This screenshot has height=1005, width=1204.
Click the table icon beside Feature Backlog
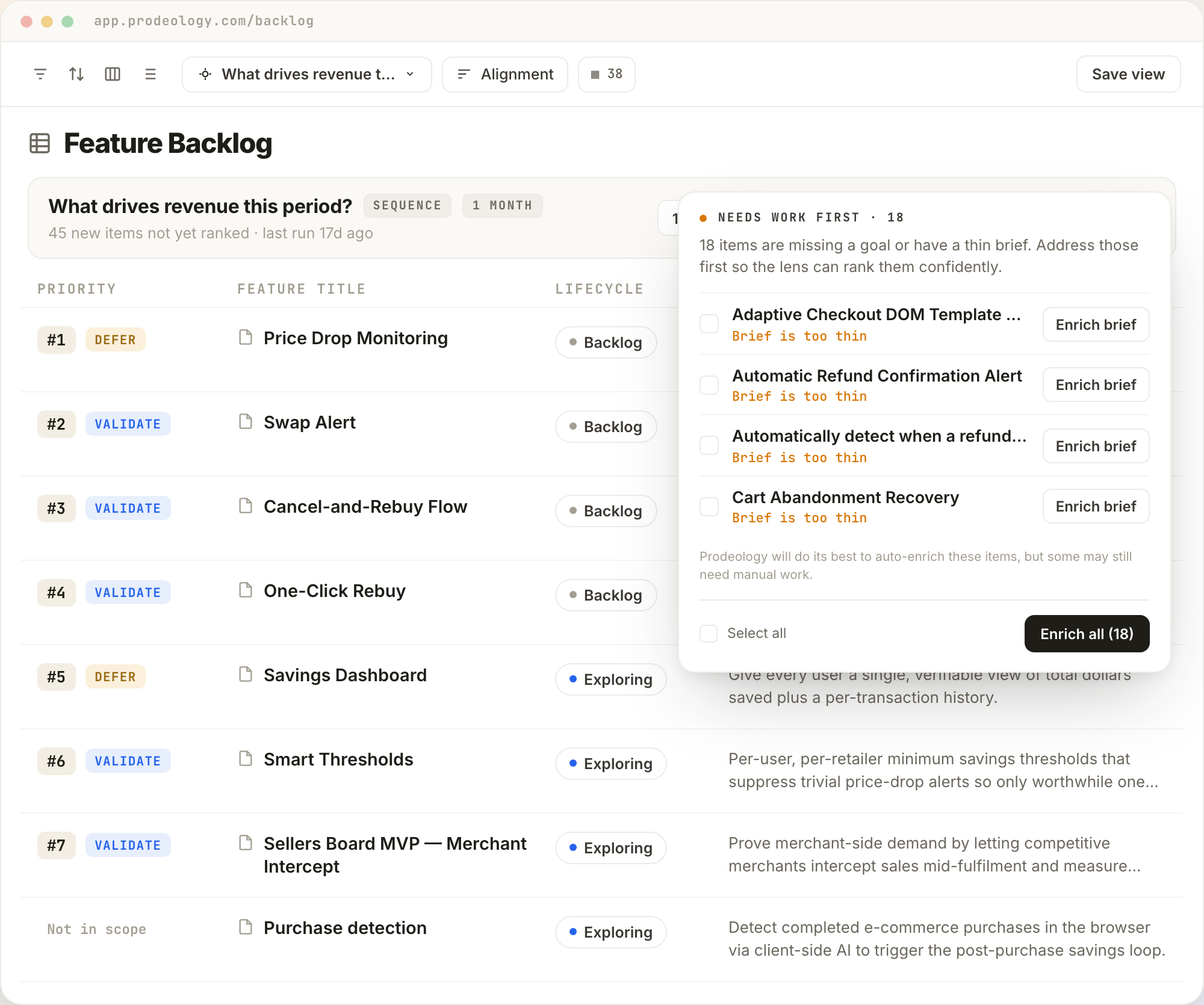[x=40, y=143]
